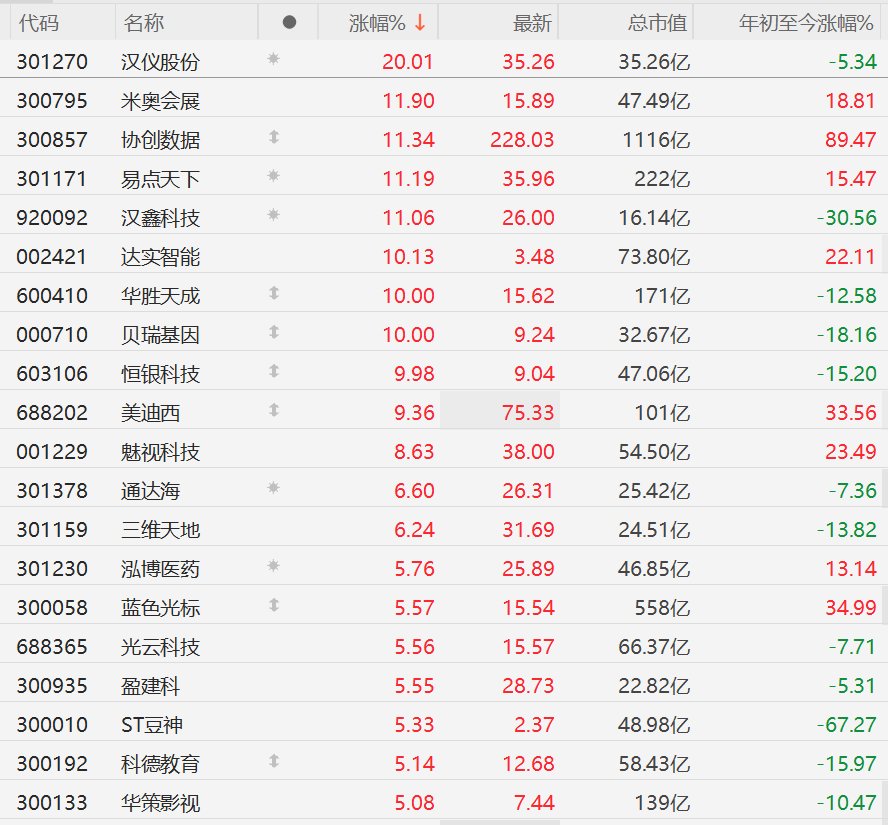Click stock code 301270
888x825 pixels.
52,62
